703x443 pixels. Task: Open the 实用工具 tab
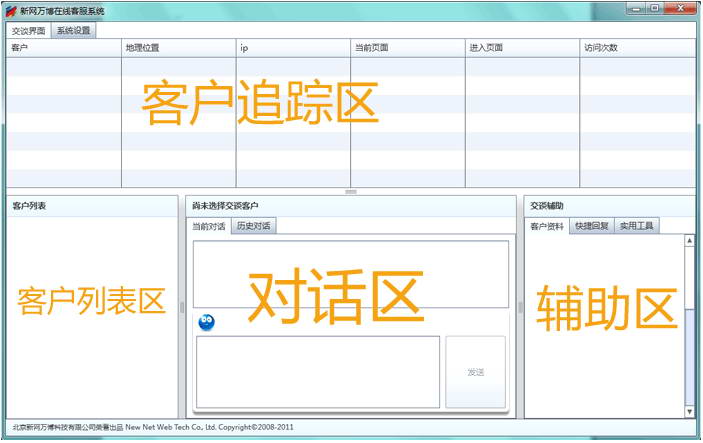(637, 226)
